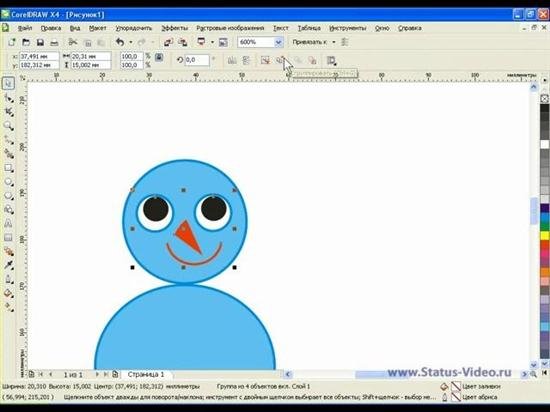This screenshot has width=550, height=412.
Task: Select the Rectangle tool
Action: (9, 168)
